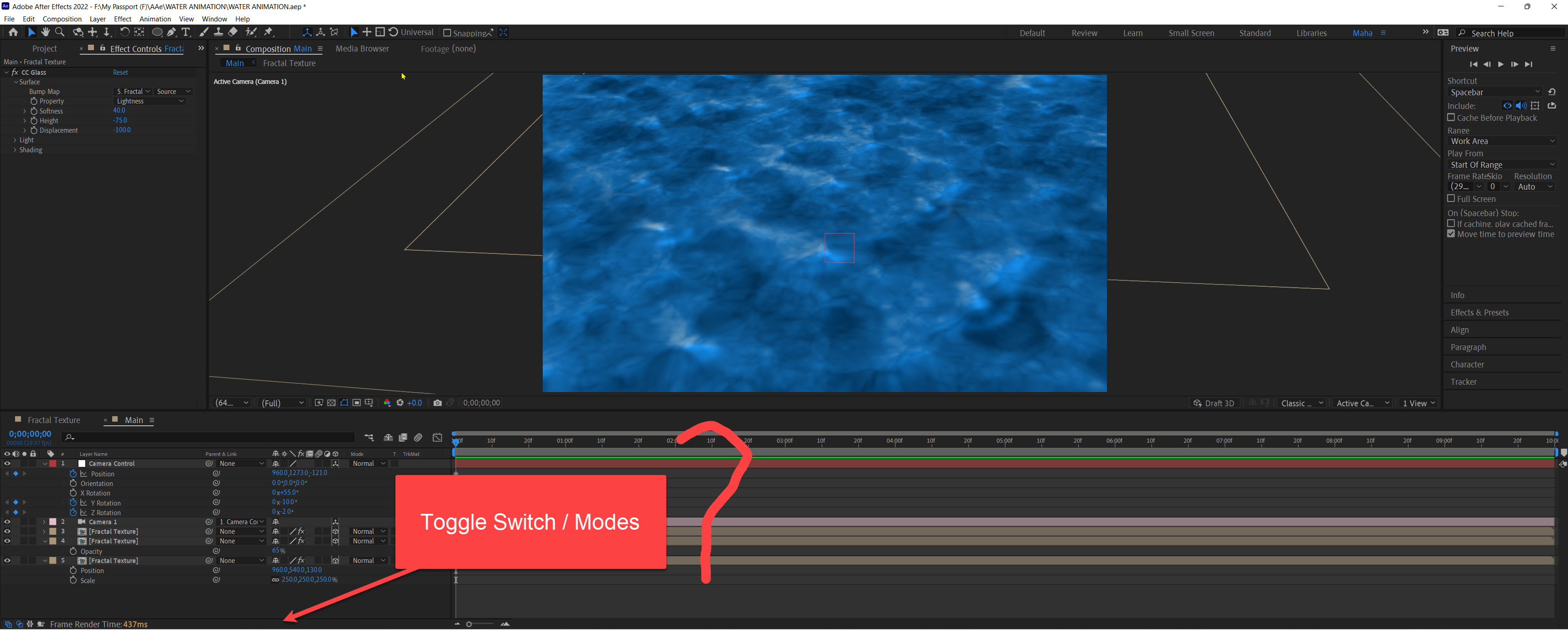
Task: Select the Hand tool
Action: tap(46, 32)
